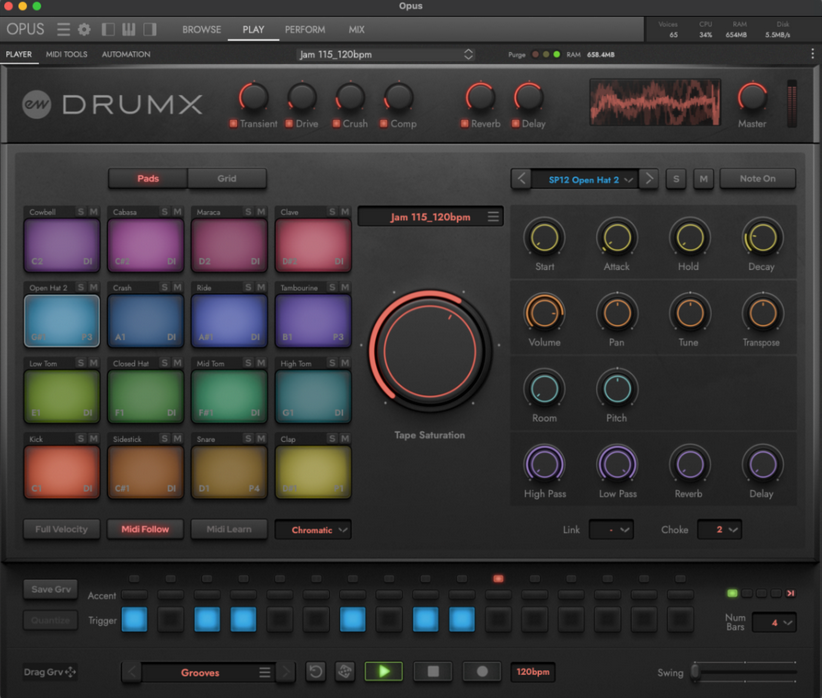The height and width of the screenshot is (698, 822).
Task: Open the three-dot options menu
Action: click(813, 54)
